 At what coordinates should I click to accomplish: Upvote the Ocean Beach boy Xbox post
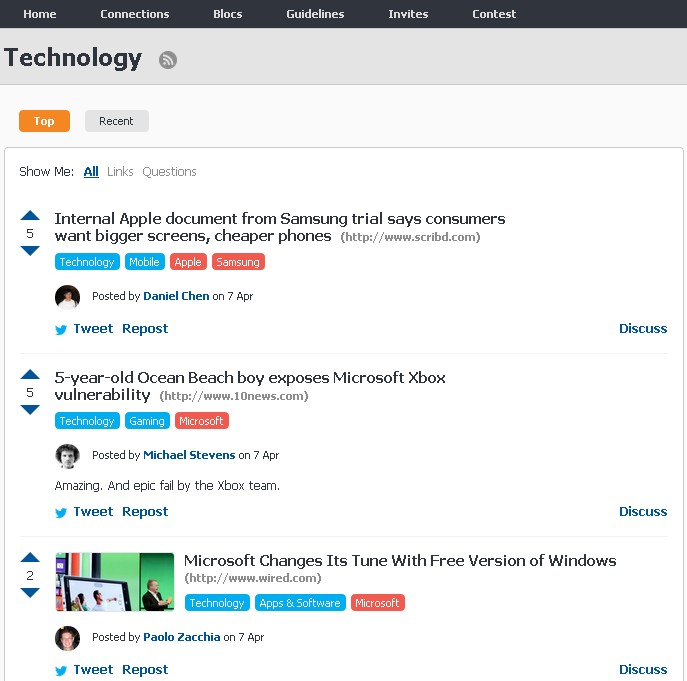pyautogui.click(x=30, y=375)
